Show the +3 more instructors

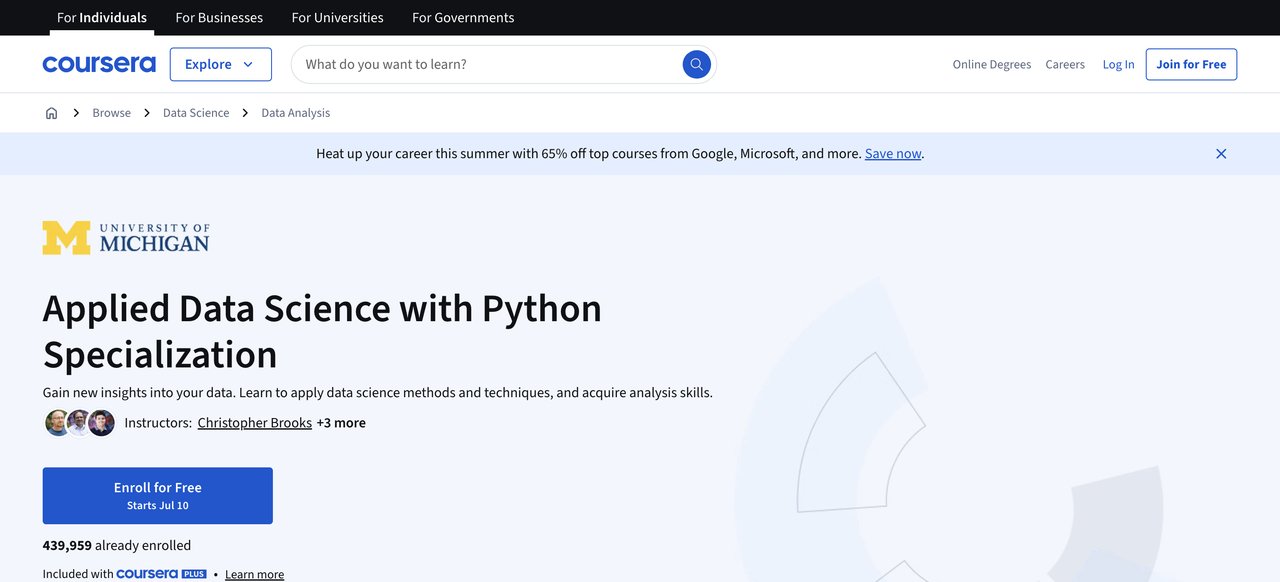click(341, 423)
